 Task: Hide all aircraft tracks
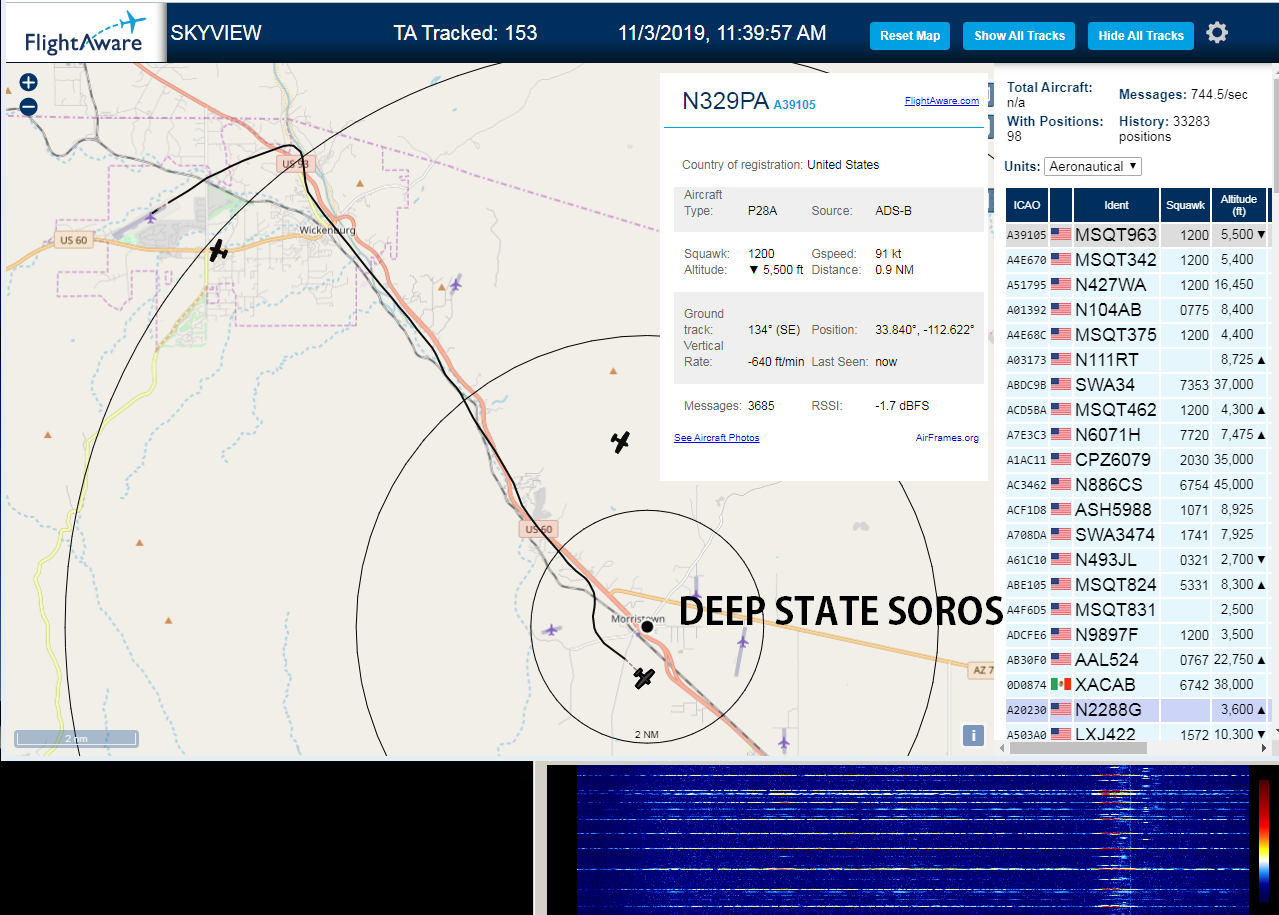coord(1141,35)
